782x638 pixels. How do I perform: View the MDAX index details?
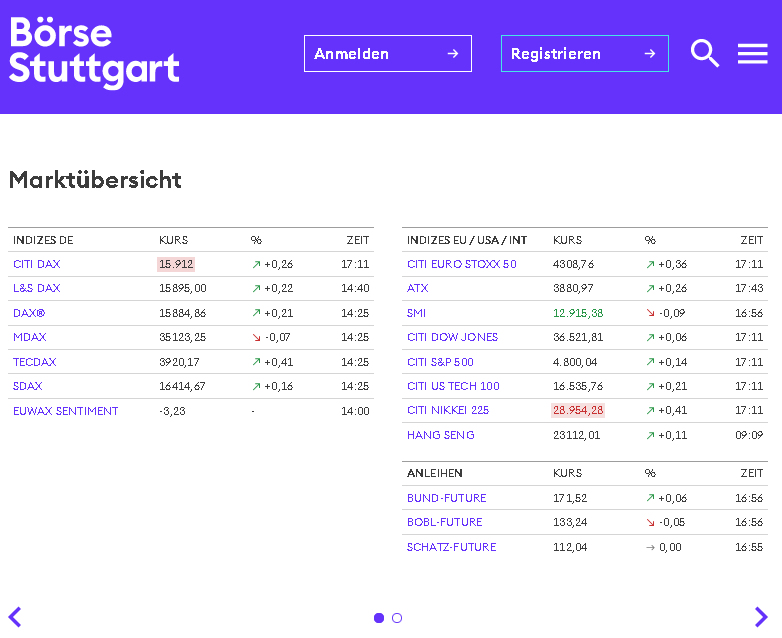coord(30,337)
